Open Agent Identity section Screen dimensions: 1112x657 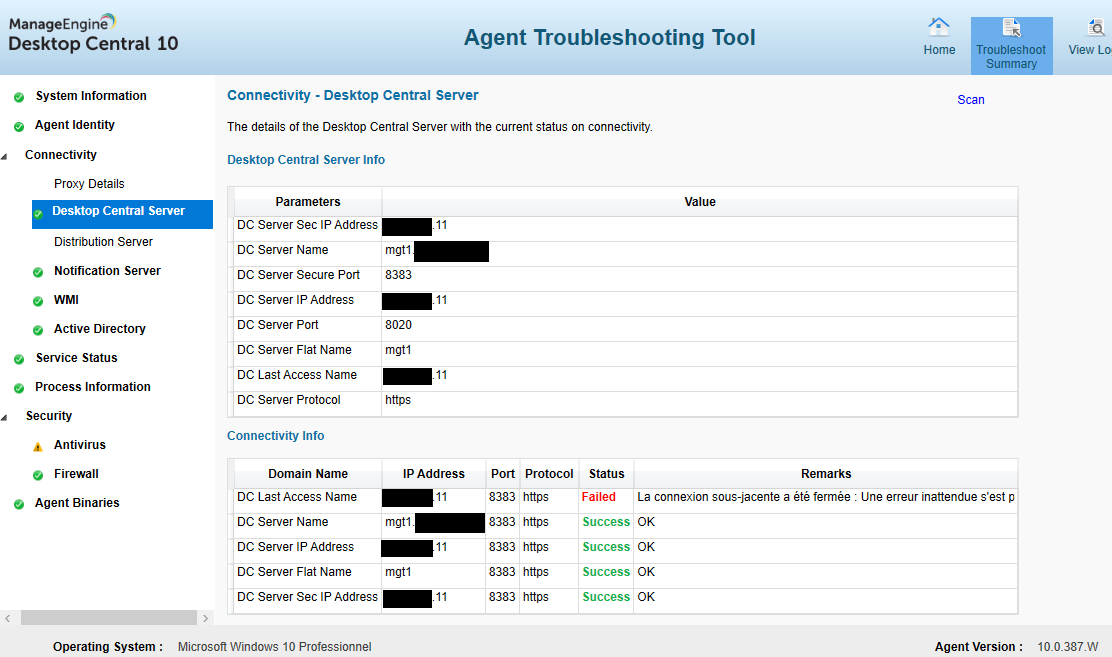pos(74,125)
